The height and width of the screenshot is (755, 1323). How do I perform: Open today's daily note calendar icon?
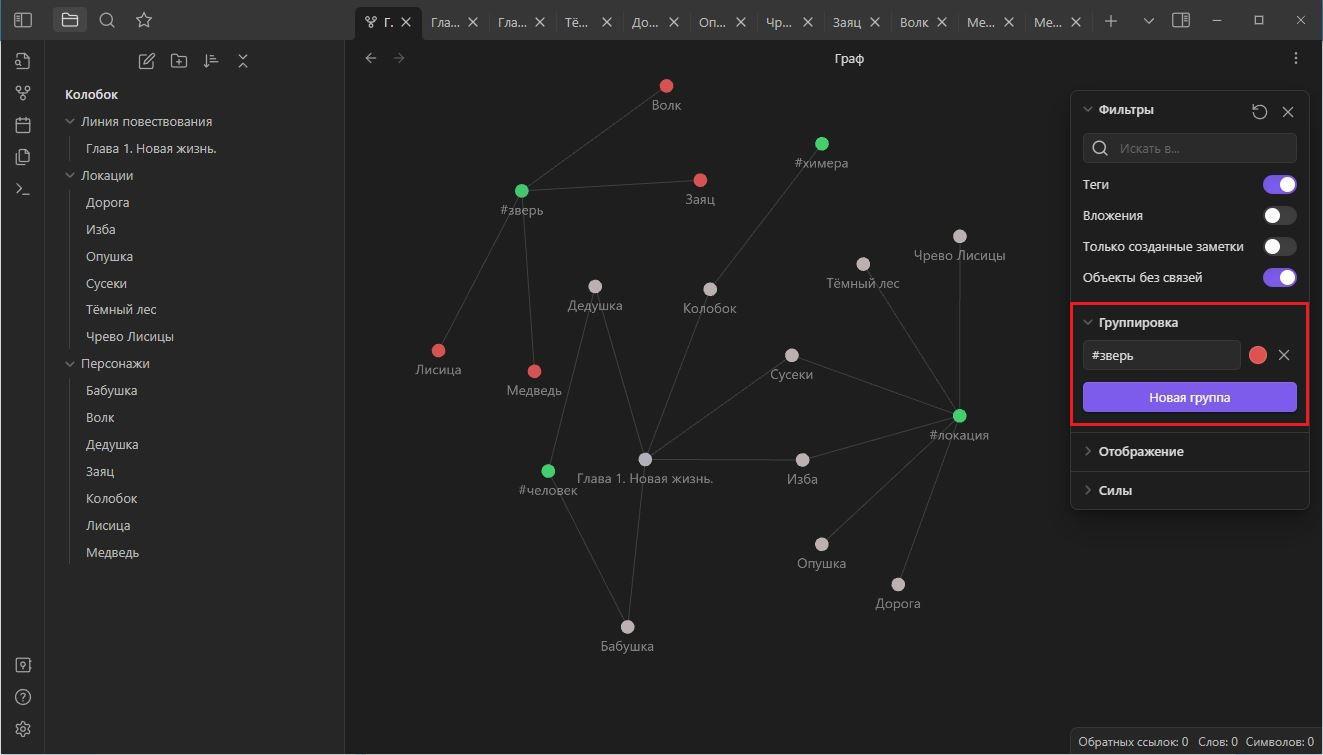(23, 125)
